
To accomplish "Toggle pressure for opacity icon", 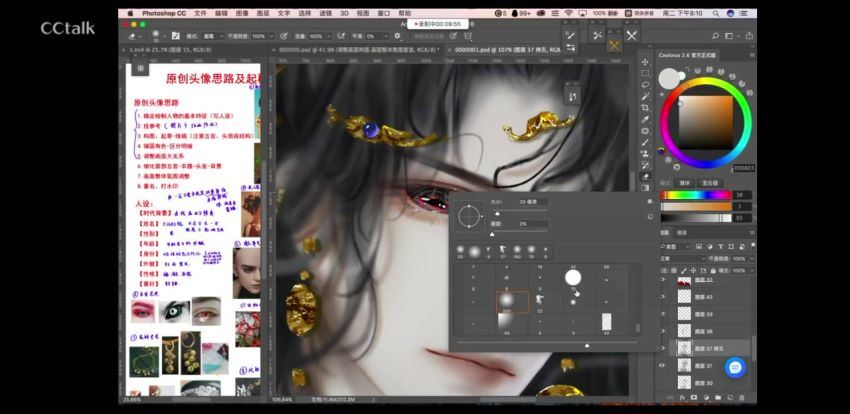I will 283,36.
